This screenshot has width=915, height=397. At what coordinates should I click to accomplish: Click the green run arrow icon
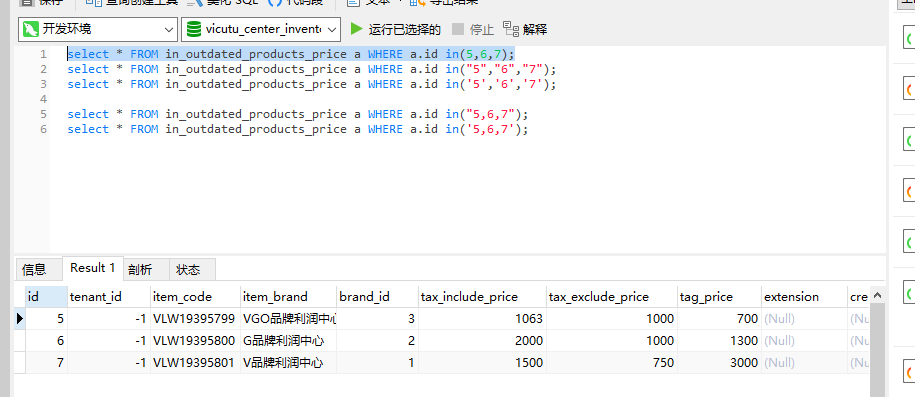pyautogui.click(x=356, y=29)
